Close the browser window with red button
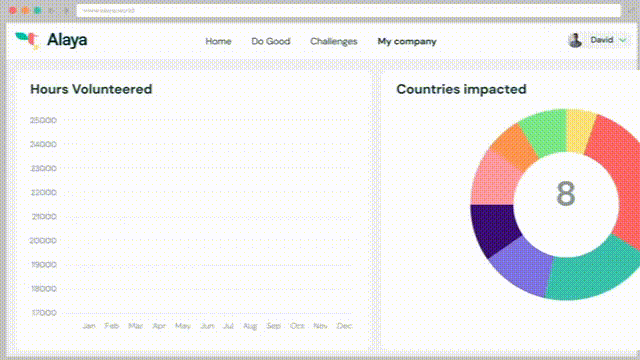Screen dimensions: 640x360 click(x=13, y=10)
